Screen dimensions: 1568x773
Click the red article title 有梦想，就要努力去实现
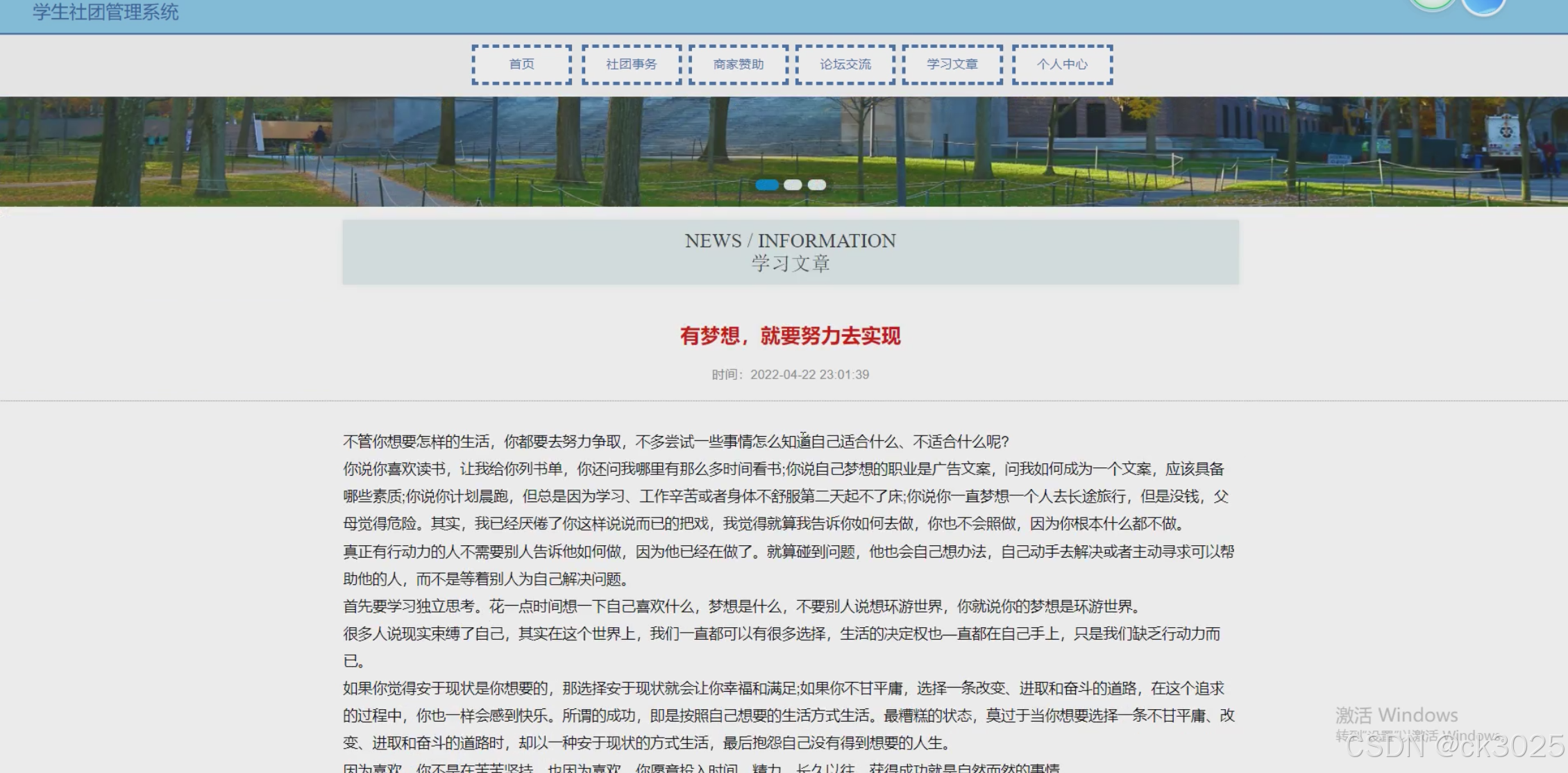790,336
